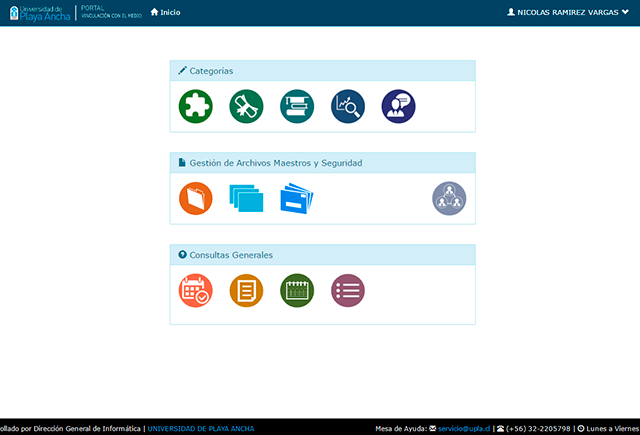The height and width of the screenshot is (435, 640).
Task: Go to Inicio in the top bar
Action: coord(165,13)
